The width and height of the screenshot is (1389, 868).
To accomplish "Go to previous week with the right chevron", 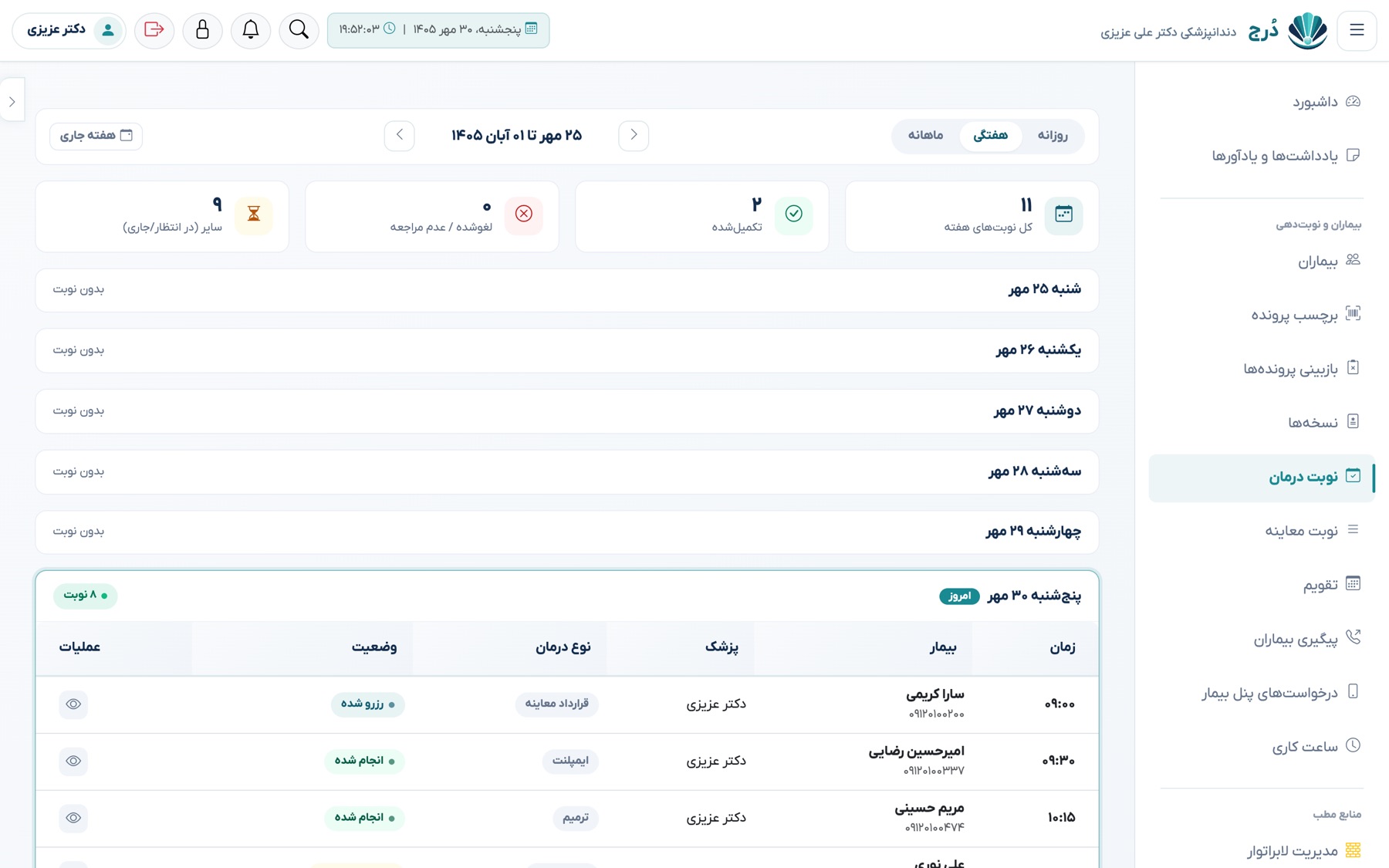I will (x=634, y=135).
